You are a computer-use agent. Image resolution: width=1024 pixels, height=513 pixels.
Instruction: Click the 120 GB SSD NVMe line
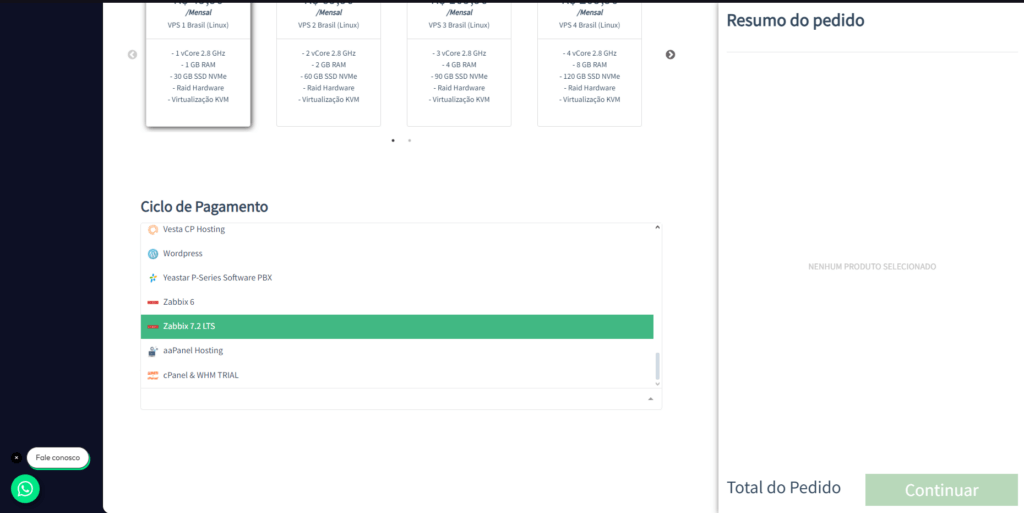pyautogui.click(x=590, y=76)
